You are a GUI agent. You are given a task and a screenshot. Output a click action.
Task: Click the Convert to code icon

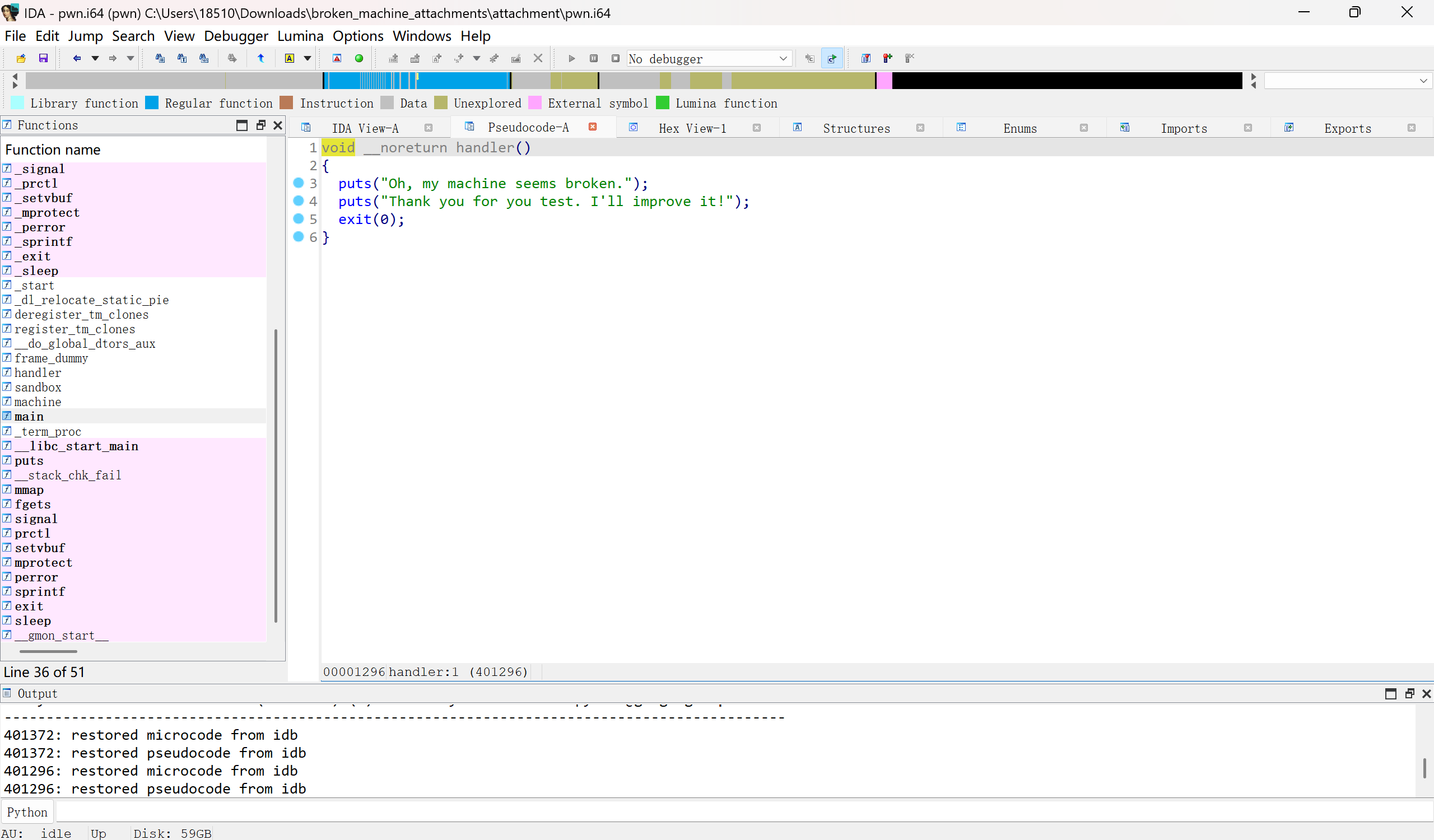tap(393, 58)
